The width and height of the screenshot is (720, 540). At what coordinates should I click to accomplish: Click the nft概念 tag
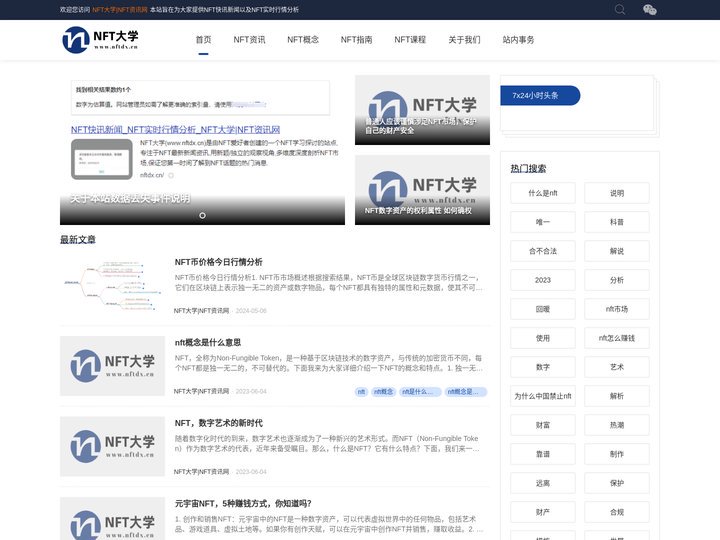(x=383, y=392)
